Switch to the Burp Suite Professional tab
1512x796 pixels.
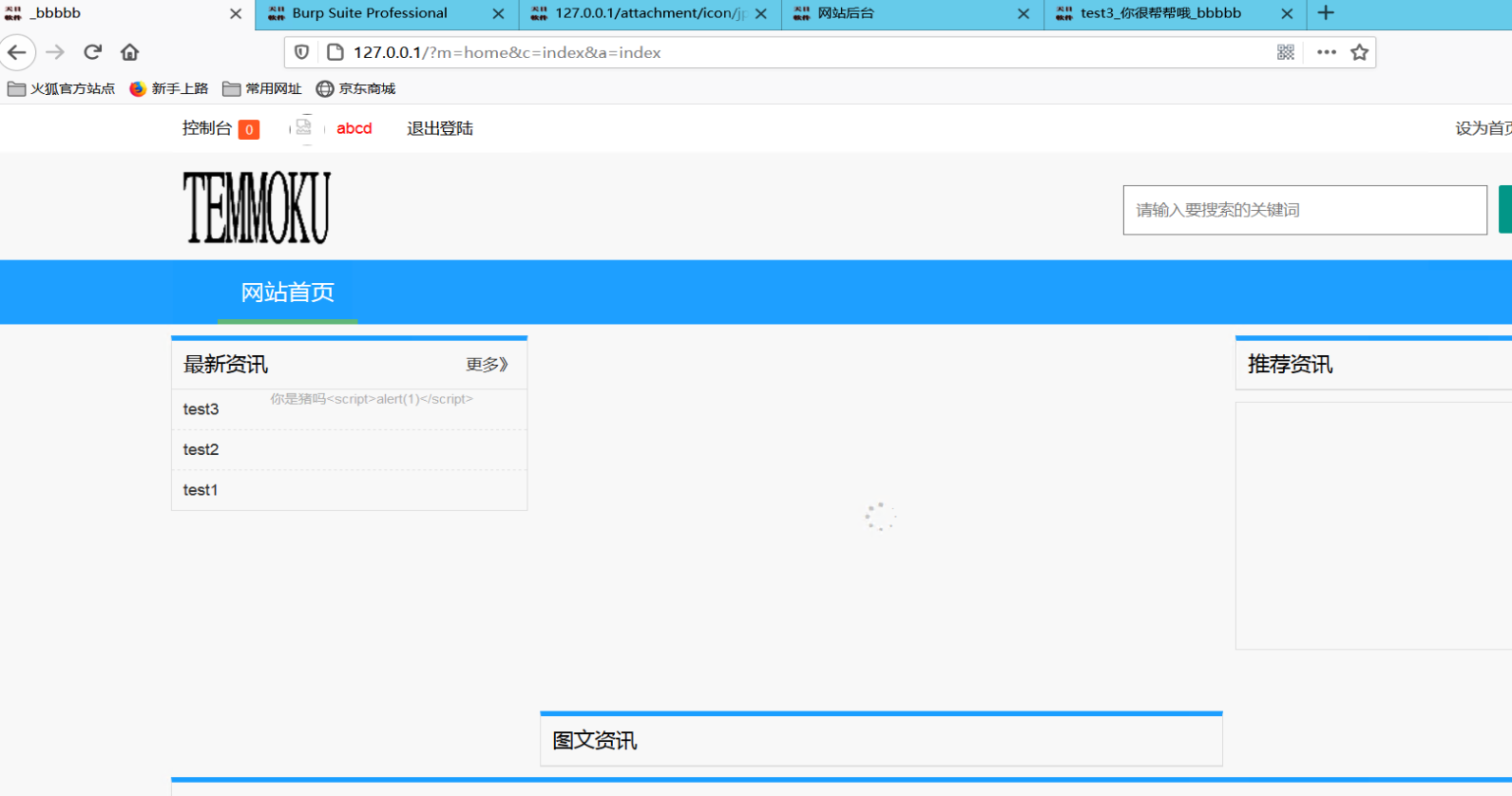(388, 14)
